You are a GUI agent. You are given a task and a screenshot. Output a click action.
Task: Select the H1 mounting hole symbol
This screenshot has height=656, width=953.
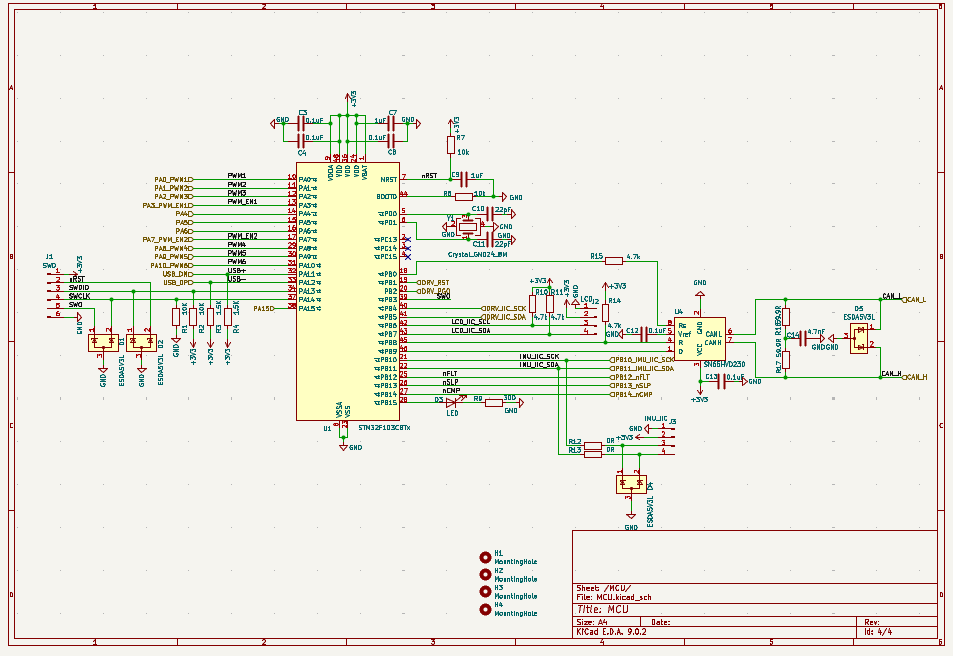(x=486, y=556)
